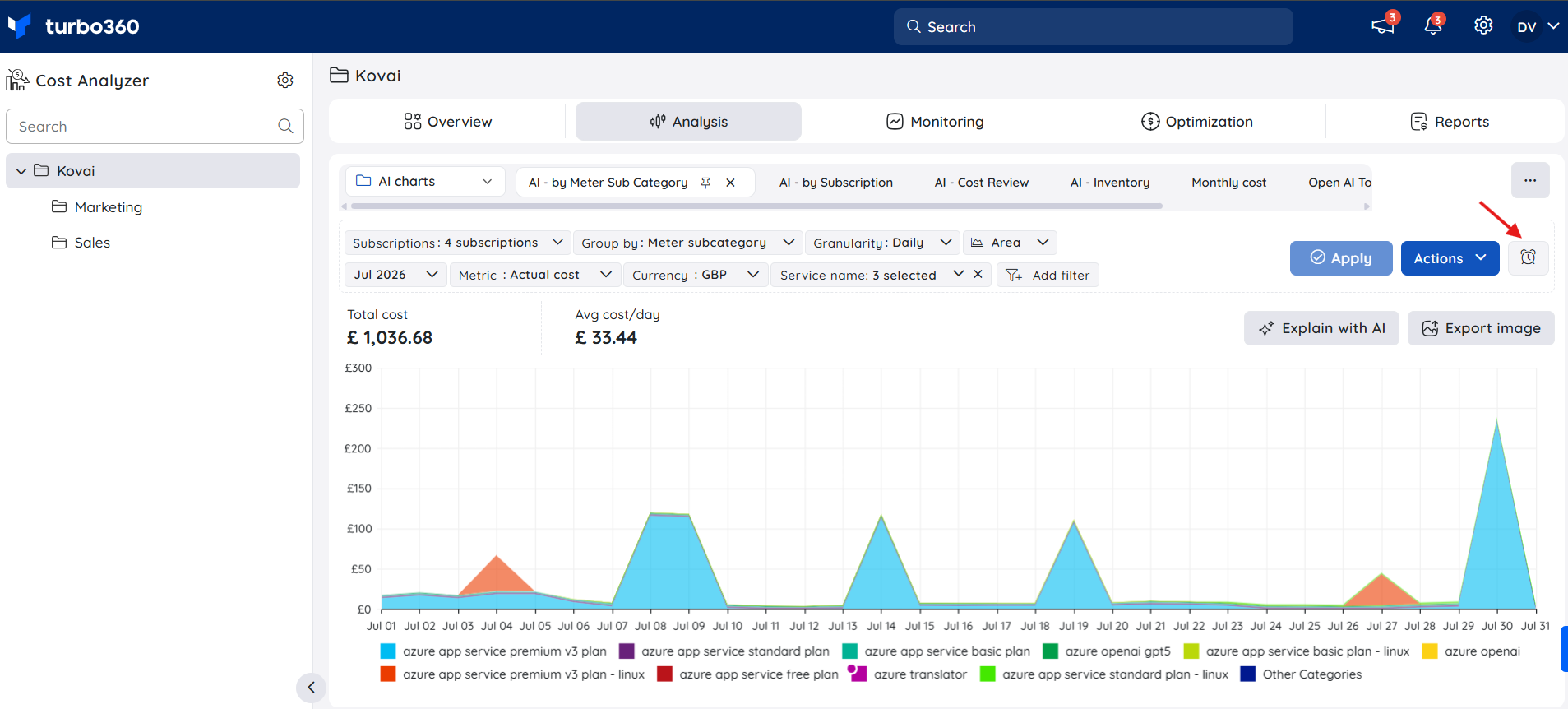
Task: Click the Total cost value £ 1,036.68
Action: pyautogui.click(x=390, y=338)
